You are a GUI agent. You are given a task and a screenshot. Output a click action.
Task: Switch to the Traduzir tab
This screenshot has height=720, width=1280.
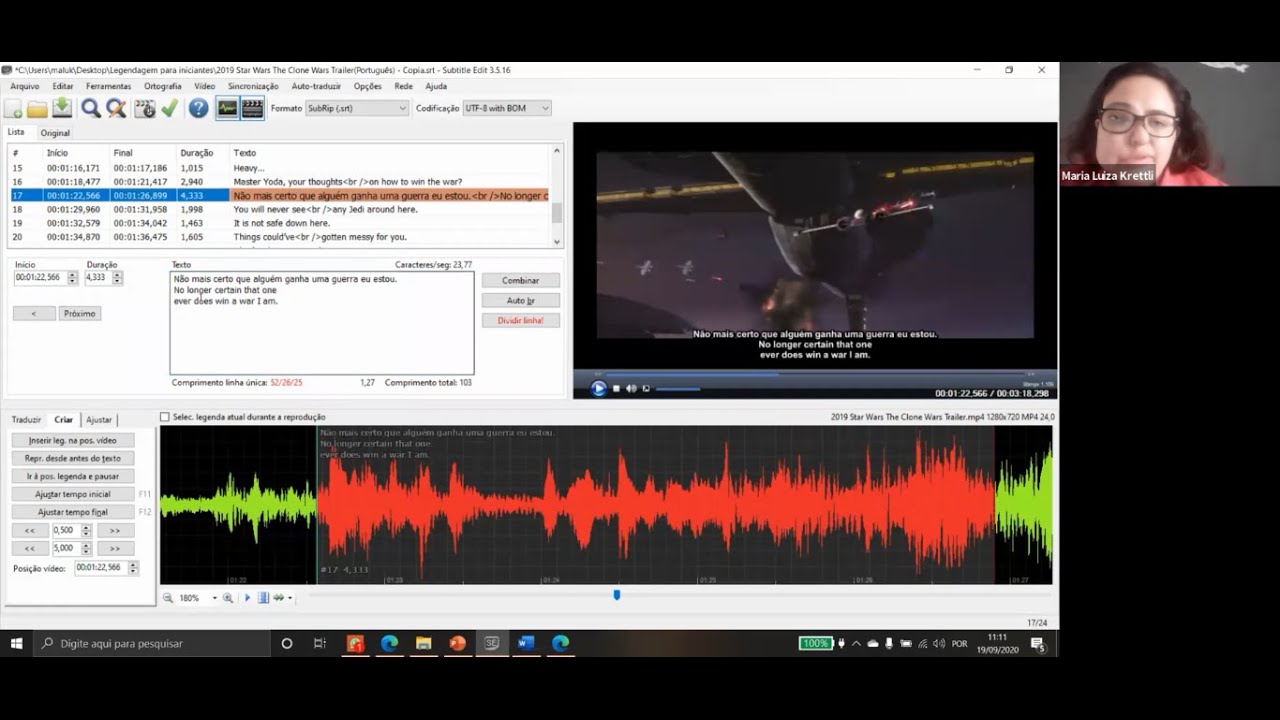(x=26, y=420)
